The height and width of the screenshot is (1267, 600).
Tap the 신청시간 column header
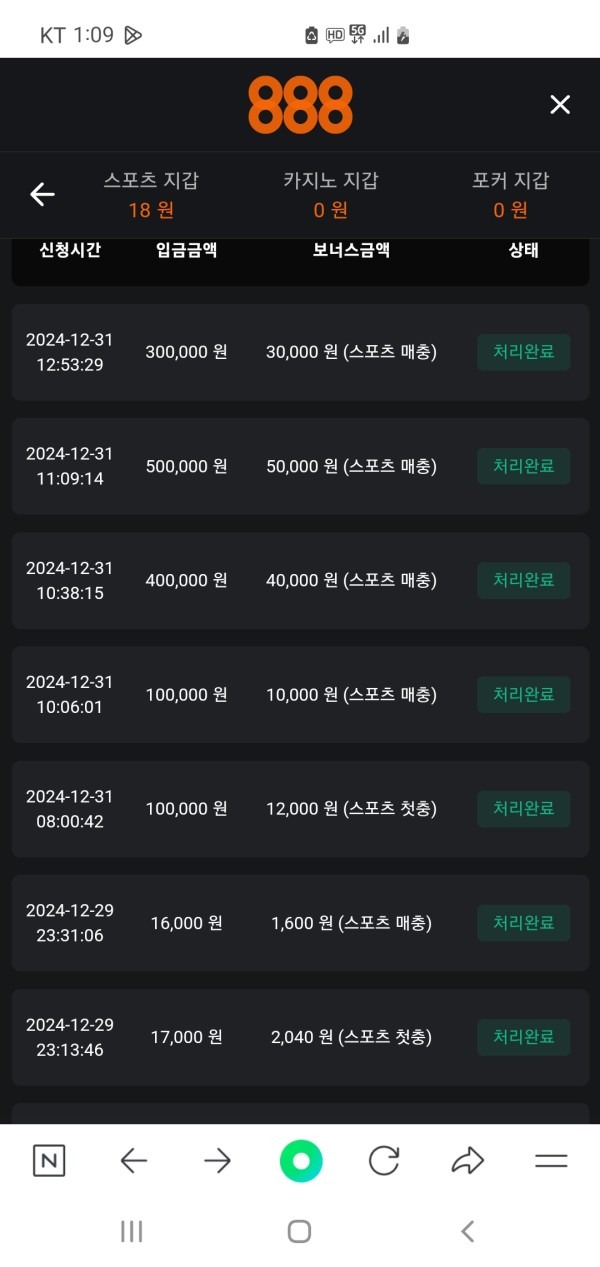(x=69, y=251)
